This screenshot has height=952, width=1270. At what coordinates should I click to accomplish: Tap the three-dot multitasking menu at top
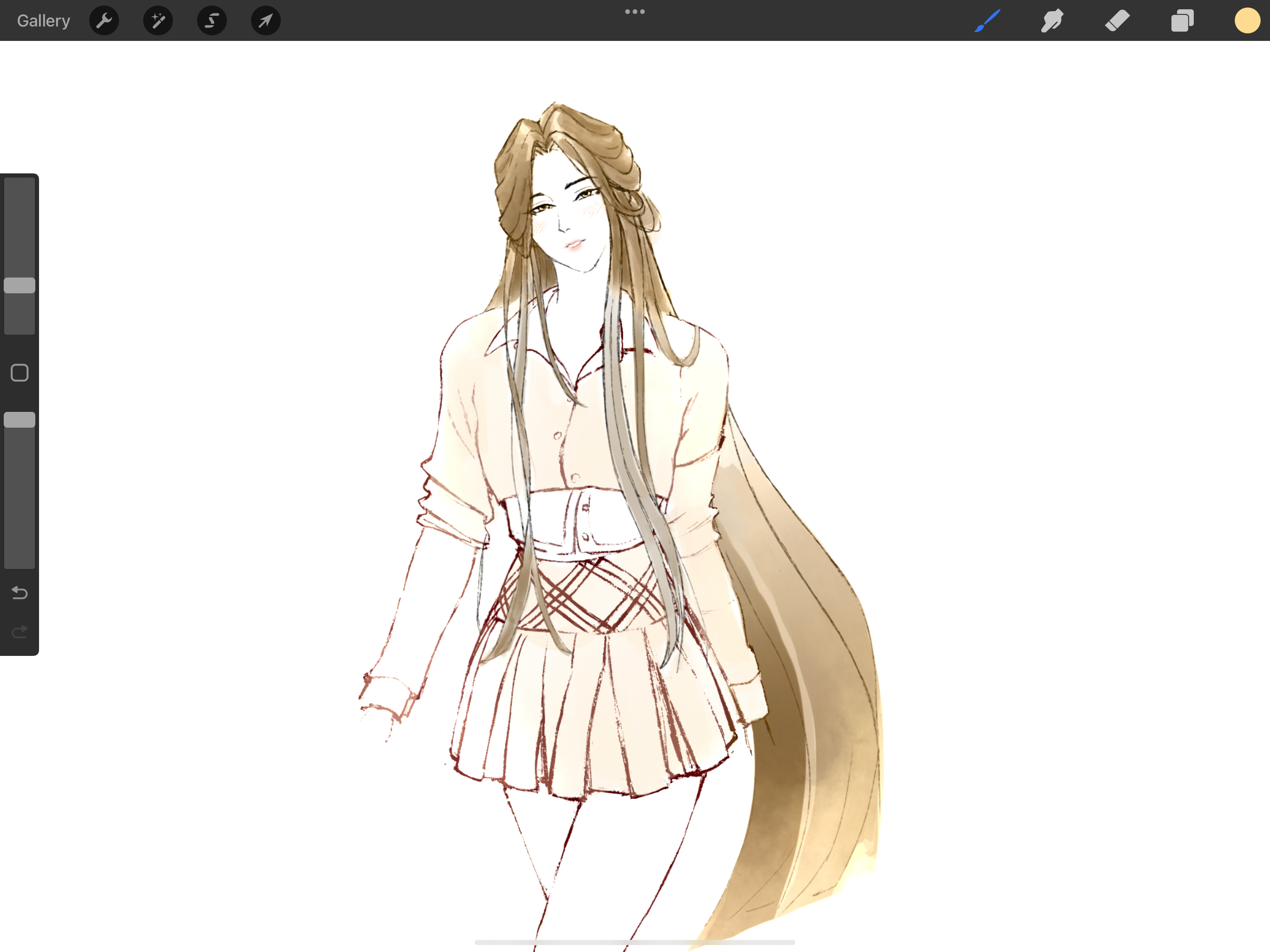(x=635, y=12)
